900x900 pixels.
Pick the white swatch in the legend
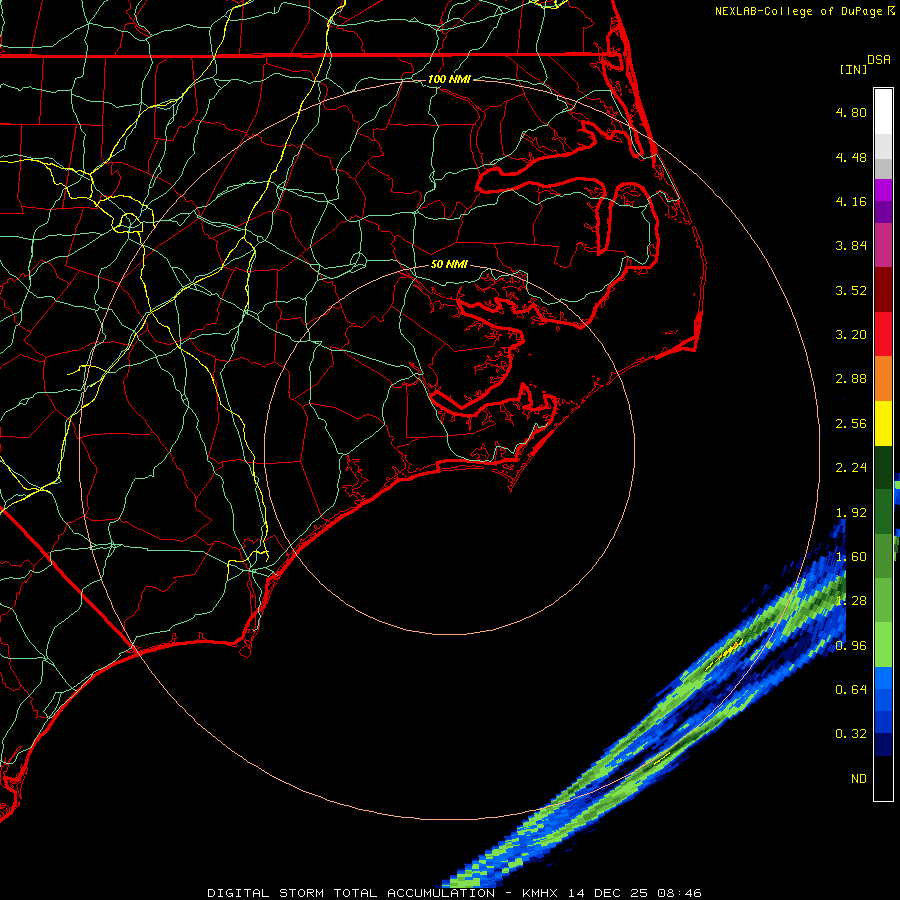[883, 112]
